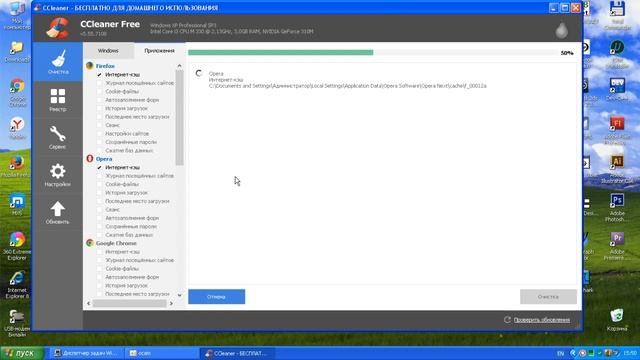
Task: Follow the Проверить обновления link
Action: click(x=542, y=320)
